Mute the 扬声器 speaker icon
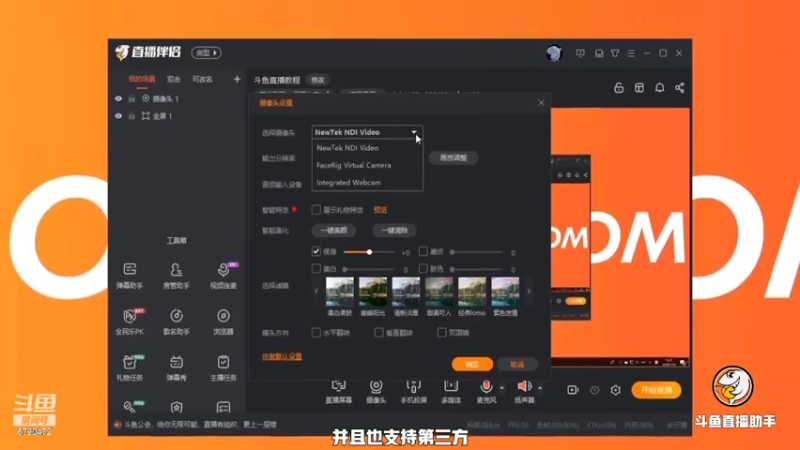This screenshot has width=800, height=450. [523, 387]
